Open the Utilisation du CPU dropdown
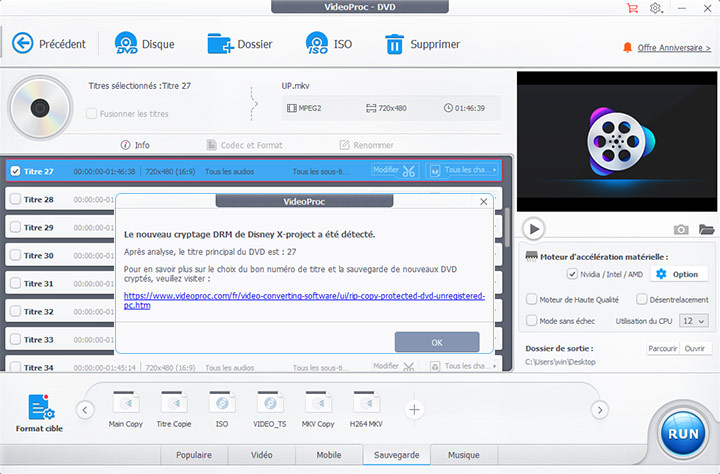Viewport: 720px width, 474px height. pos(693,321)
